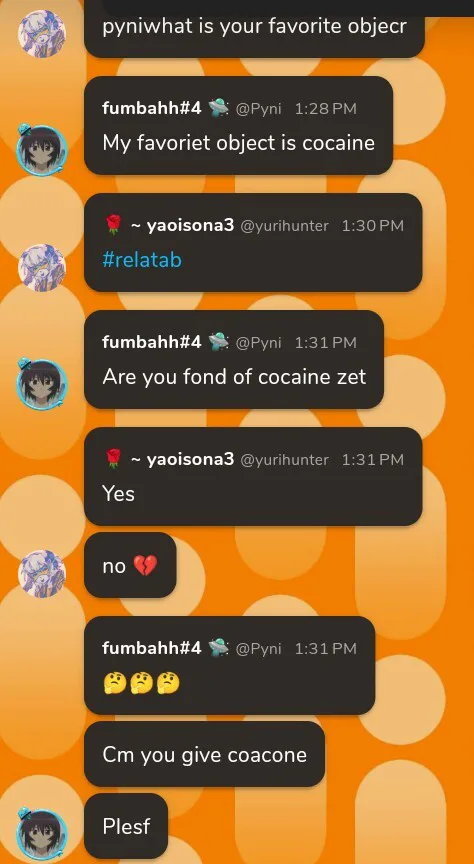Click username fumbahh#4 on the 'Are you fond' message
474x864 pixels.
(152, 342)
